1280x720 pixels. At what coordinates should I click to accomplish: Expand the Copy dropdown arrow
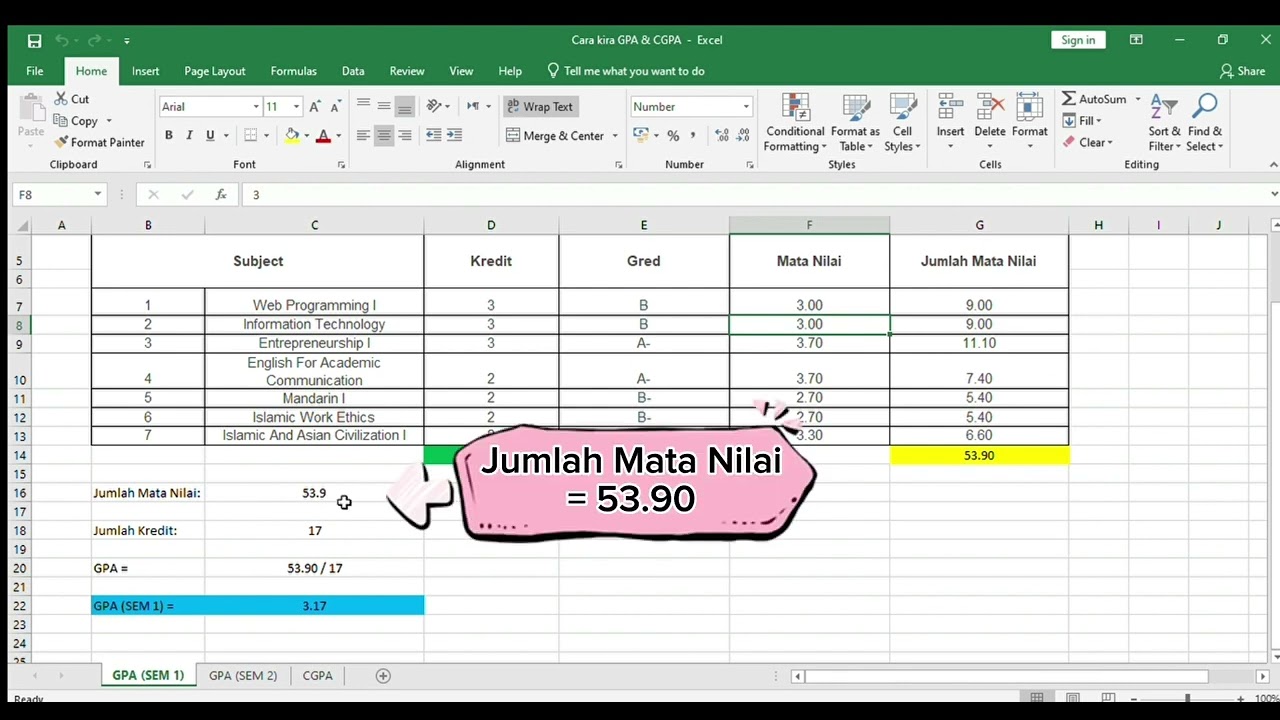click(x=107, y=121)
